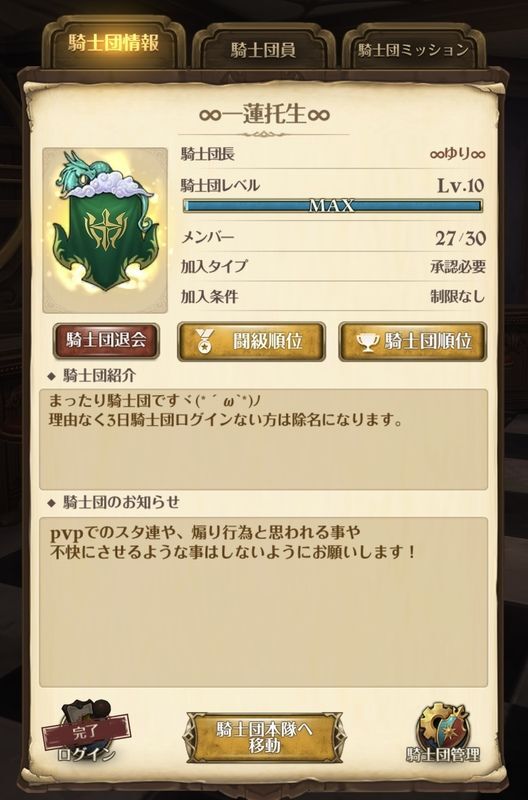Tap the ログイン 完了 stamp icon

tap(86, 732)
